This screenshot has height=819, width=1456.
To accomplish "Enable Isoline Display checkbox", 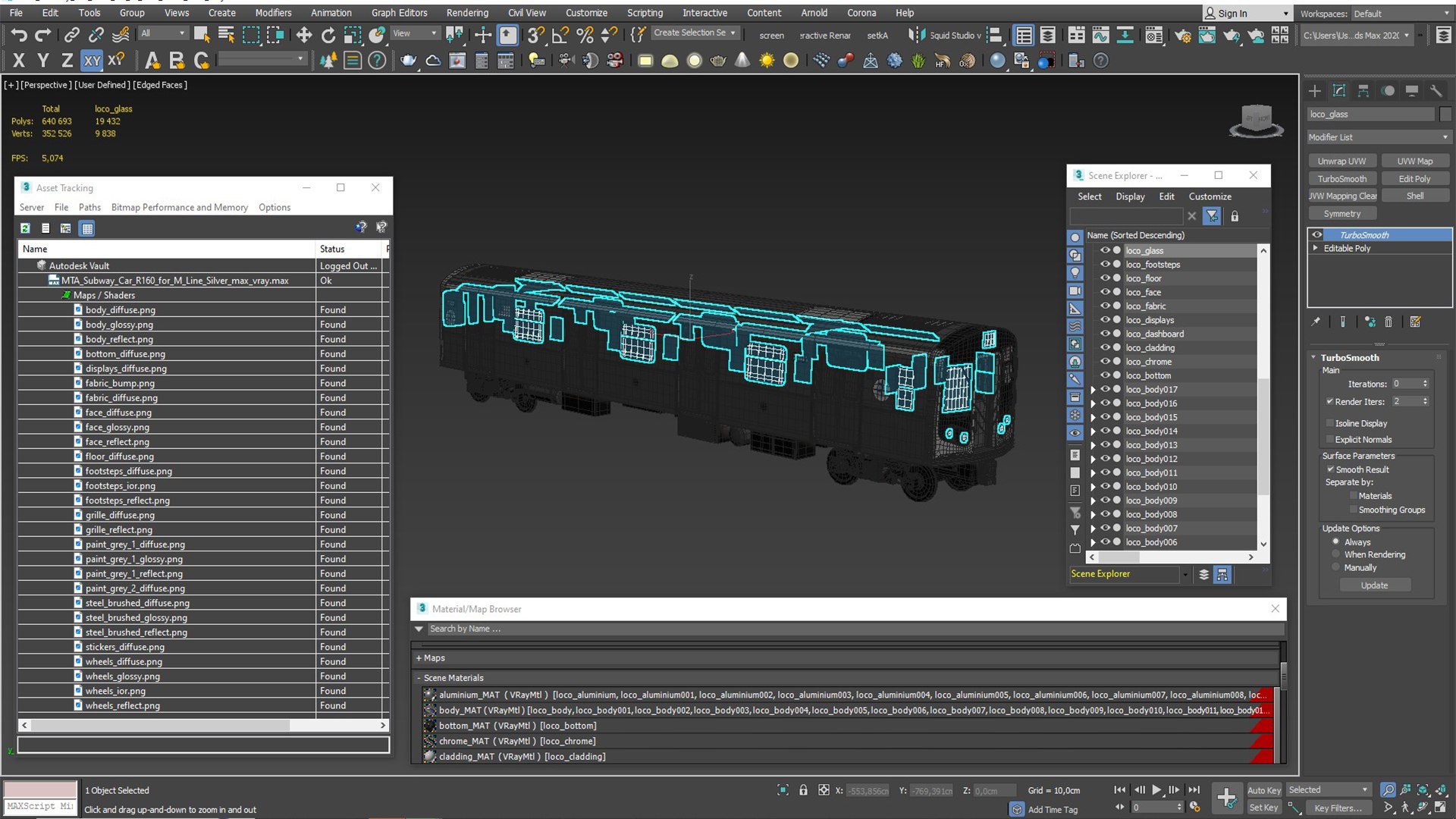I will point(1330,423).
